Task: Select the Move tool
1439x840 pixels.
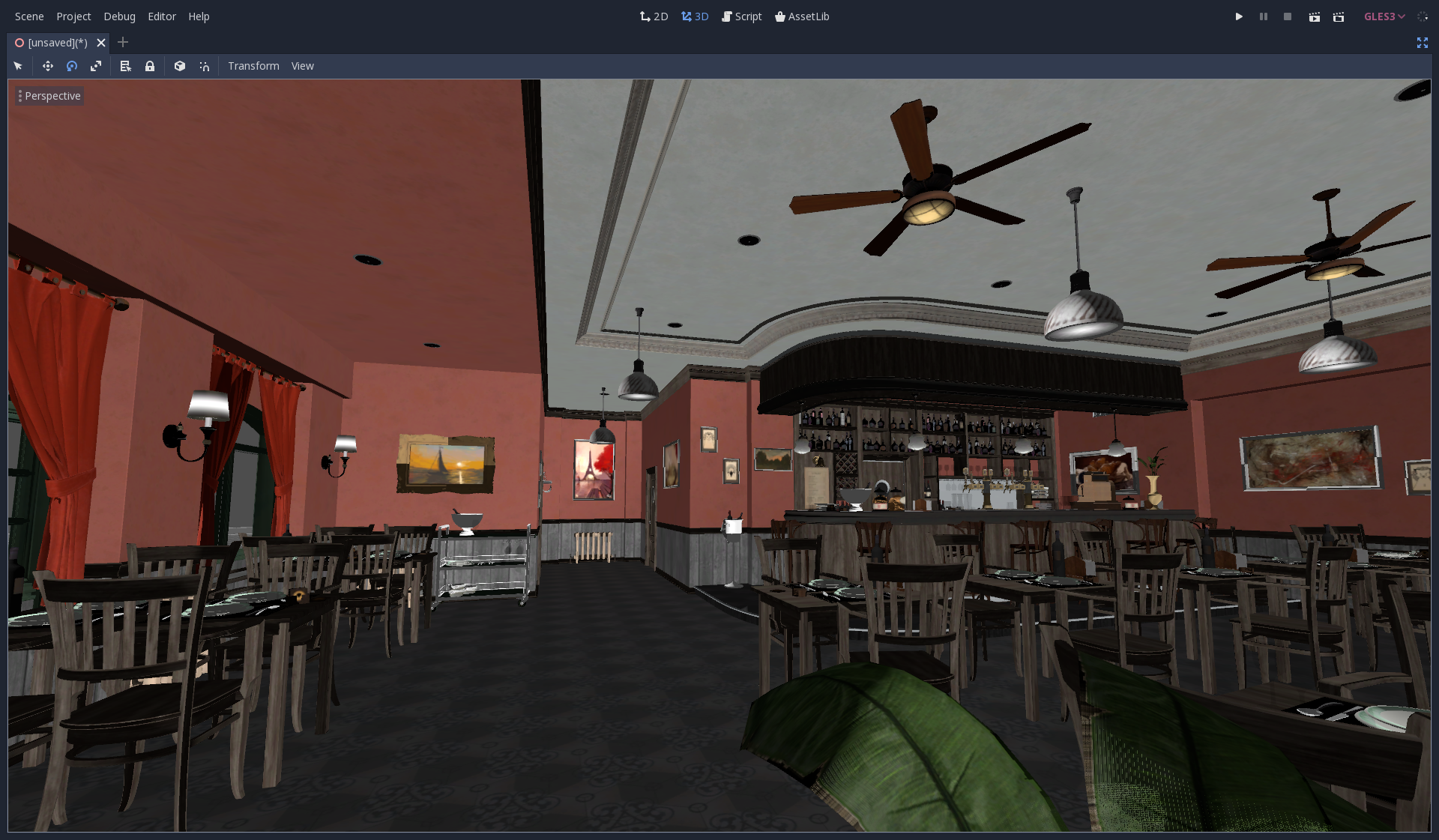Action: click(48, 66)
